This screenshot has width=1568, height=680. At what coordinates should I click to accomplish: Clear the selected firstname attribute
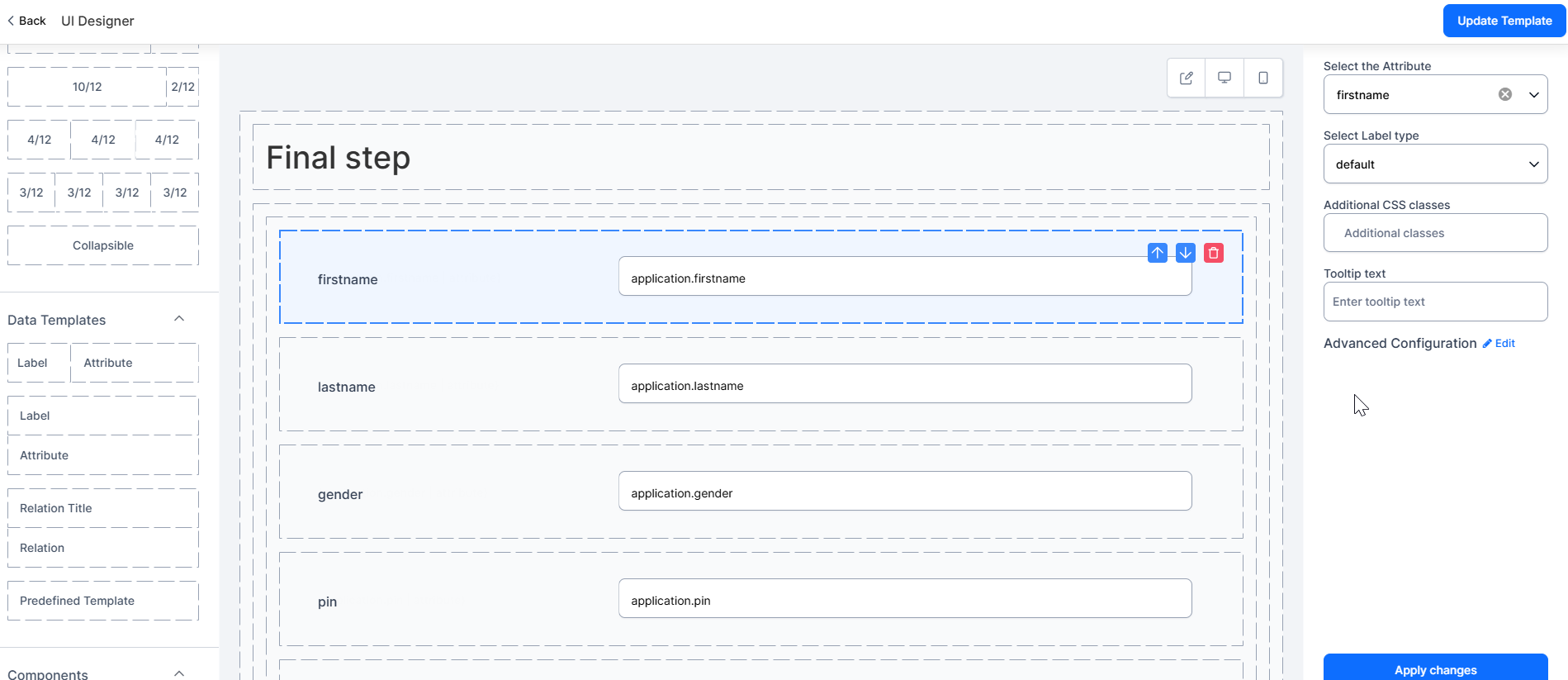[x=1505, y=94]
